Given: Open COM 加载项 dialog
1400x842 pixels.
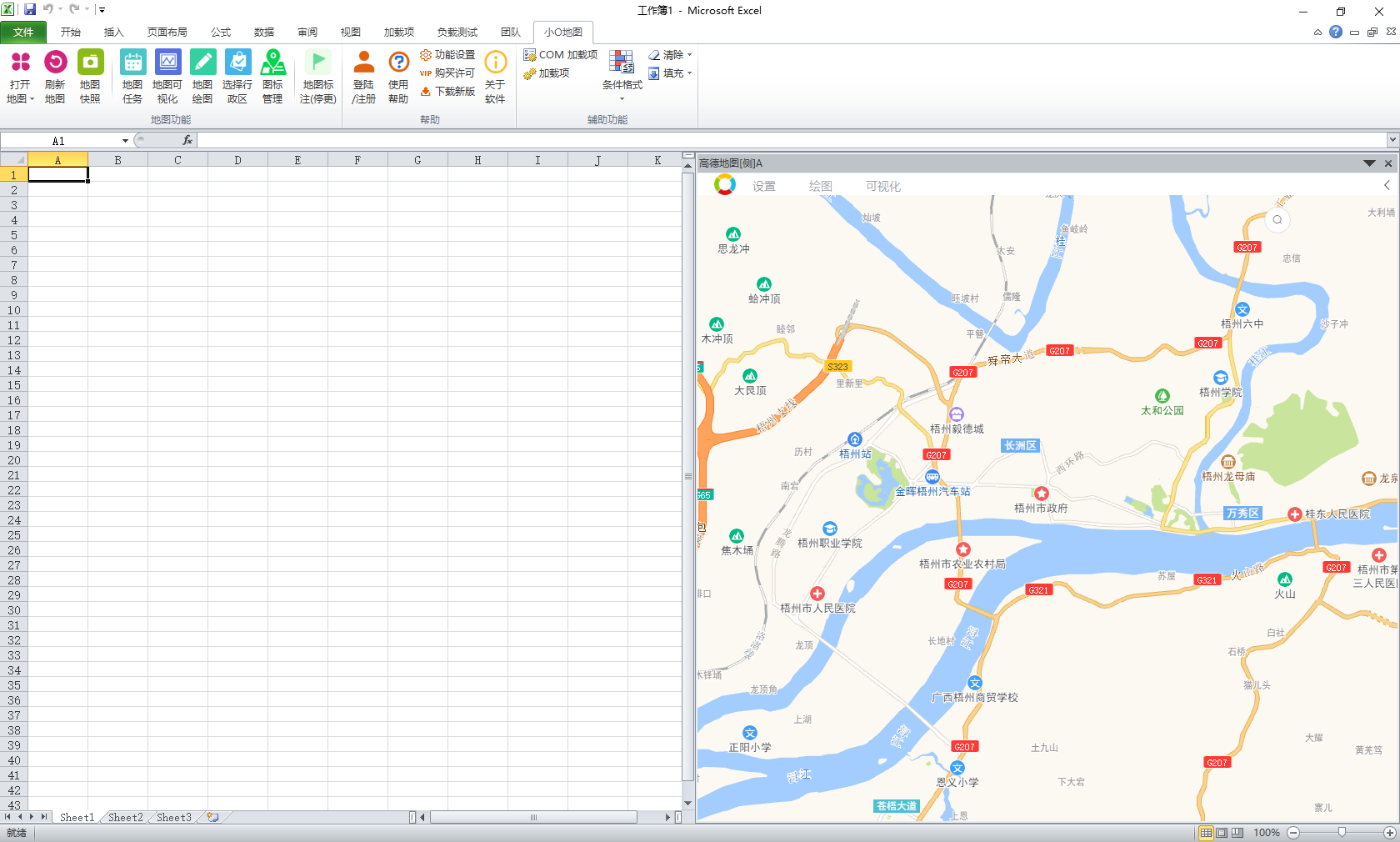Looking at the screenshot, I should [x=560, y=55].
